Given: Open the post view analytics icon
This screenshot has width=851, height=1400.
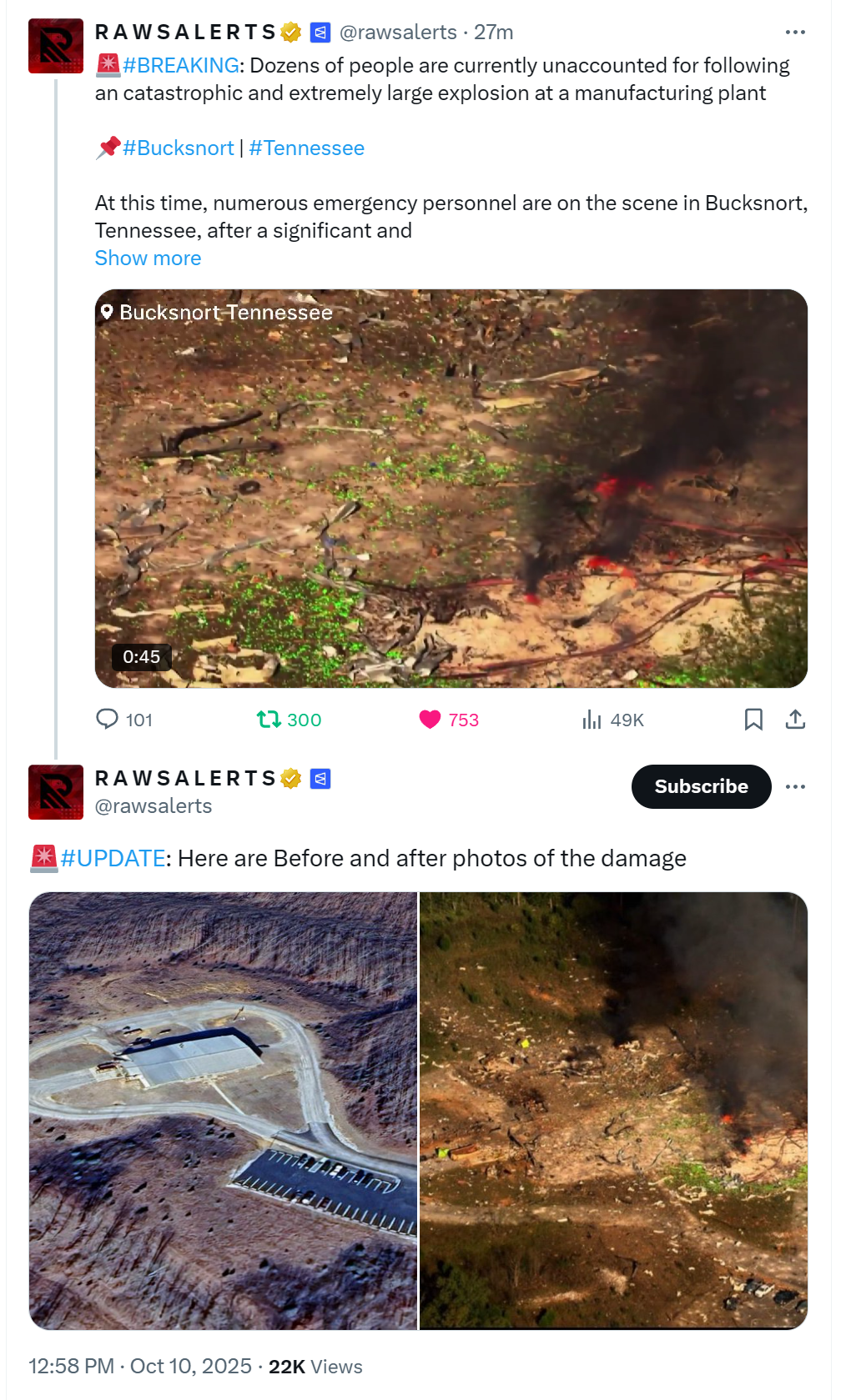Looking at the screenshot, I should click(592, 719).
